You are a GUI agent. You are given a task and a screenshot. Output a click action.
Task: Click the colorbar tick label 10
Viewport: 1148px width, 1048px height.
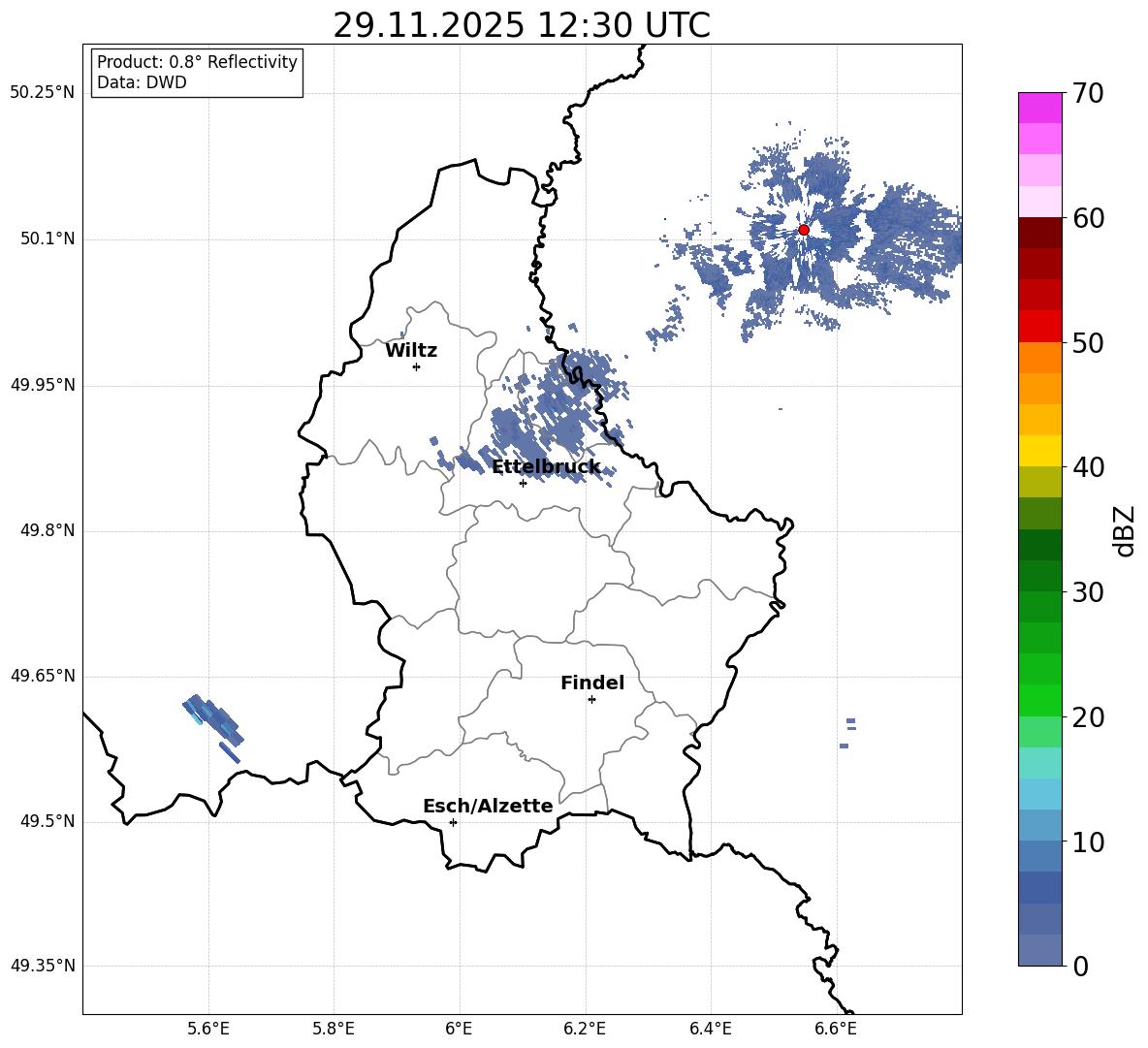(x=1087, y=842)
